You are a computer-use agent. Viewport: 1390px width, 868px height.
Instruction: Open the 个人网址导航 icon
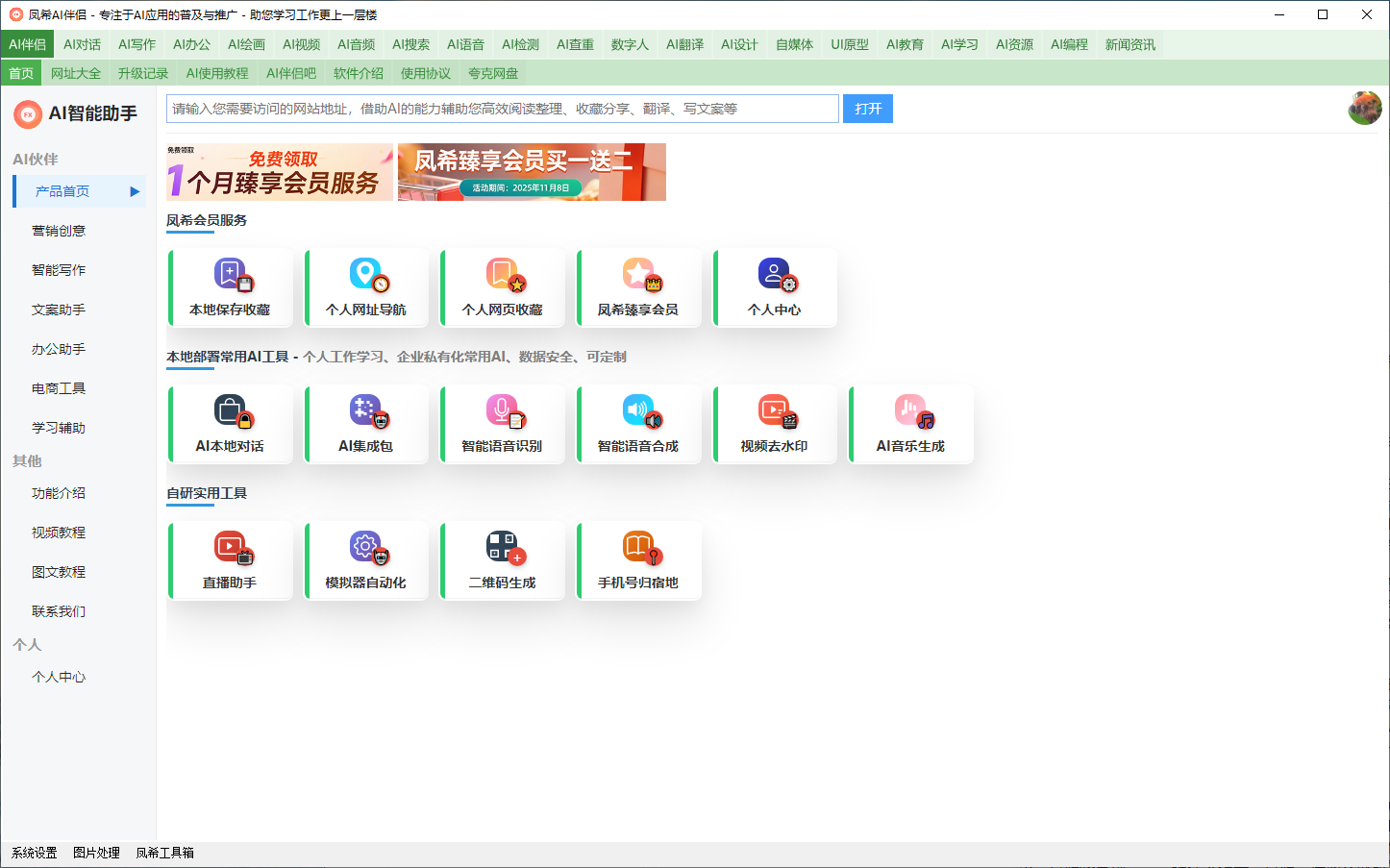[x=367, y=276]
